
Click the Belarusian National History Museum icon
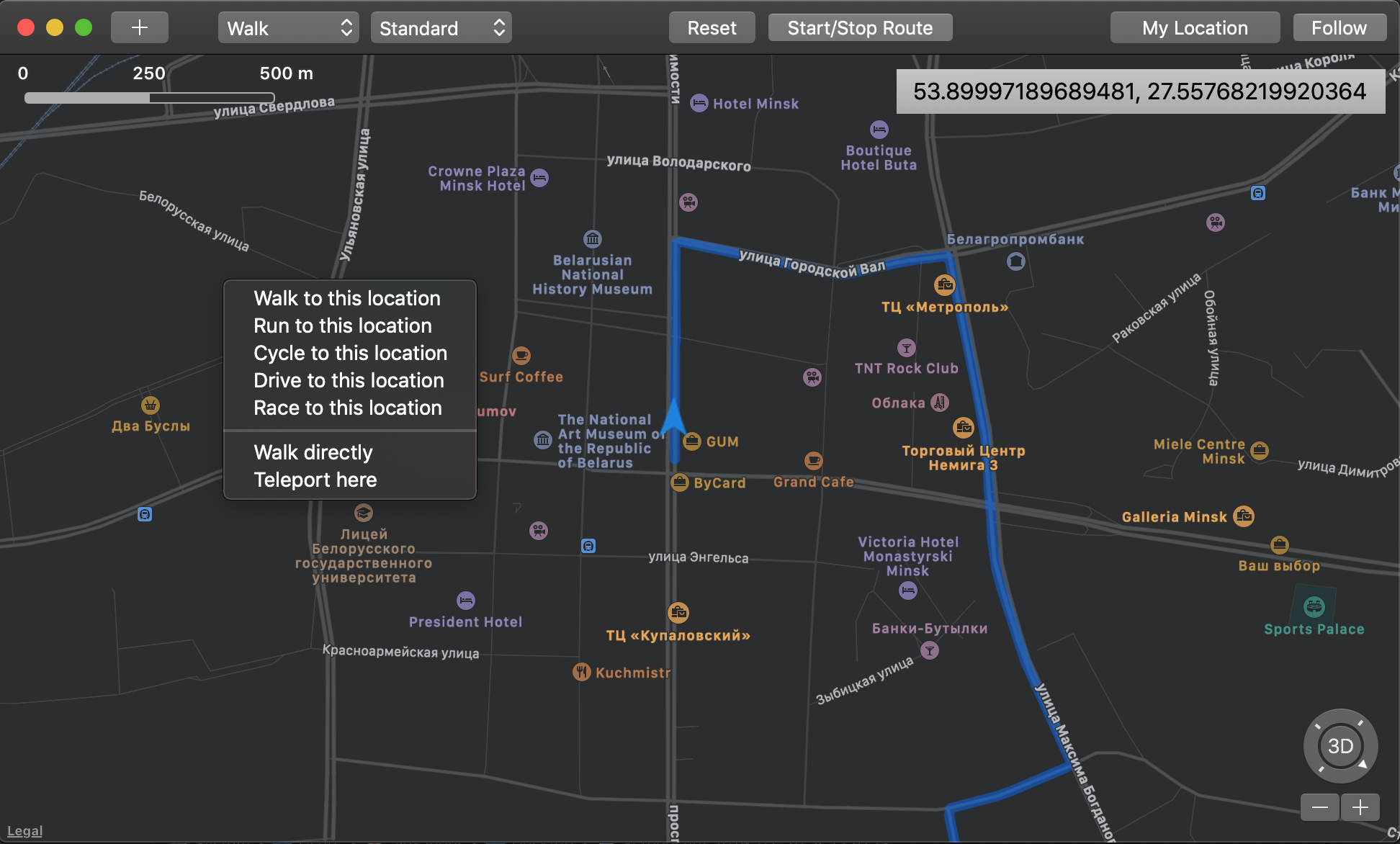pos(592,238)
